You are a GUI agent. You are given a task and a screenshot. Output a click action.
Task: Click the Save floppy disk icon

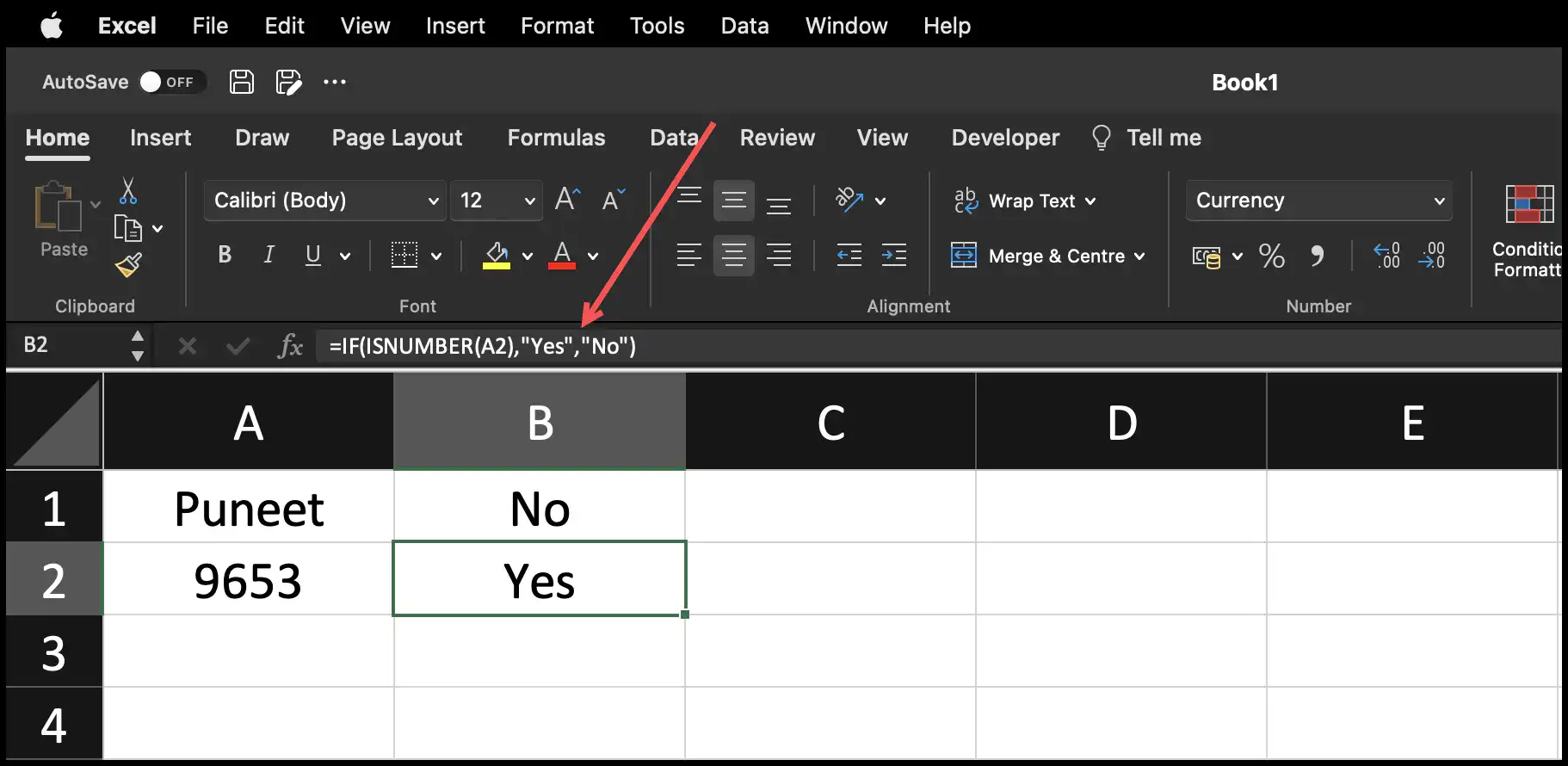[242, 82]
